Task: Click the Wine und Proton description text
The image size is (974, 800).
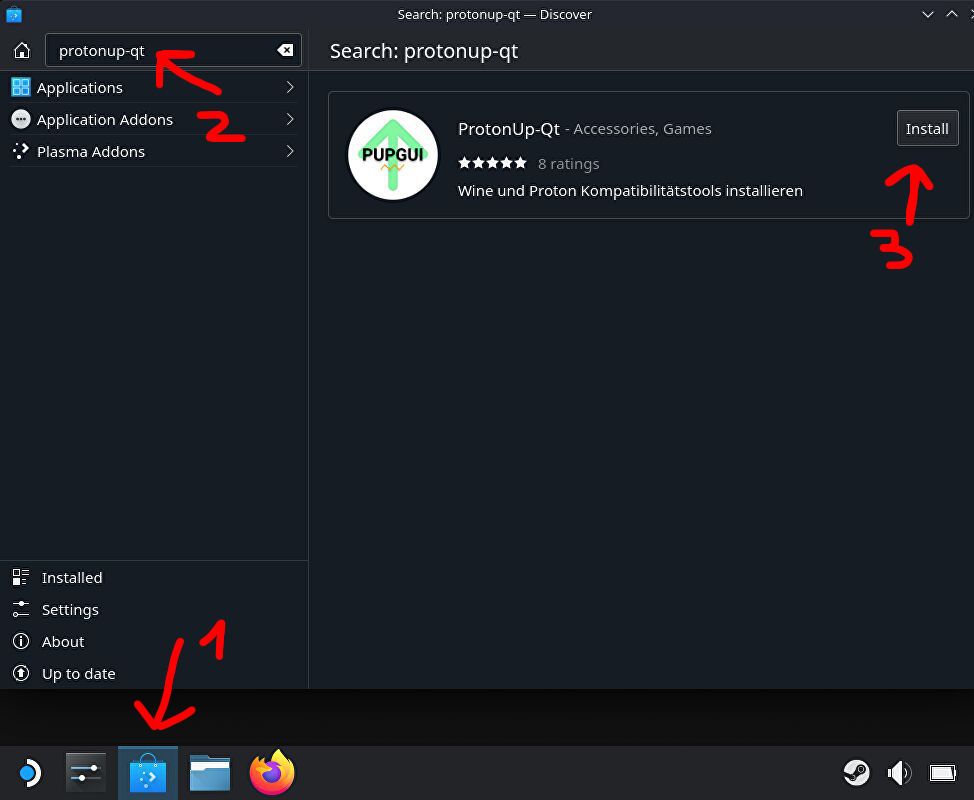Action: pos(630,191)
